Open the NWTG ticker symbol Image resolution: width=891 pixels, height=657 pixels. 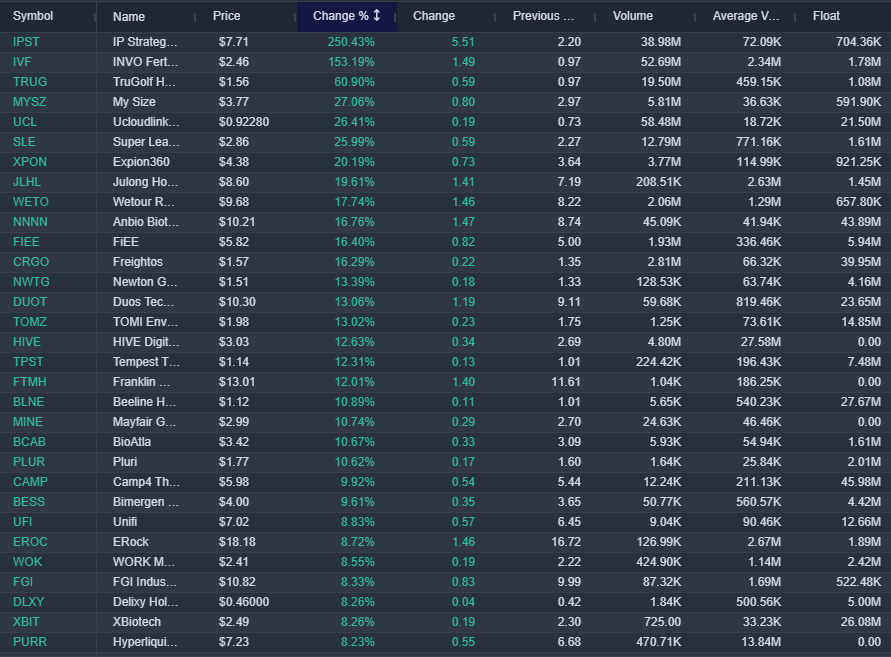click(31, 282)
